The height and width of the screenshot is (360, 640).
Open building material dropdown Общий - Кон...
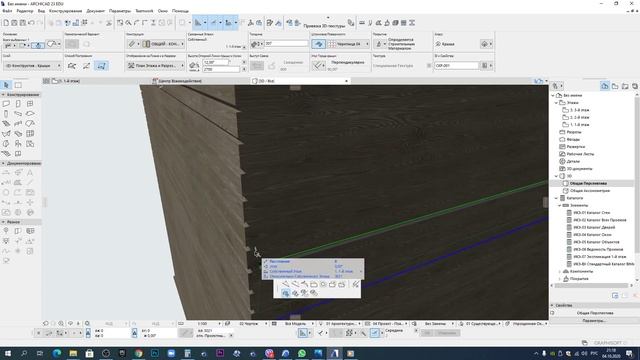pos(163,44)
